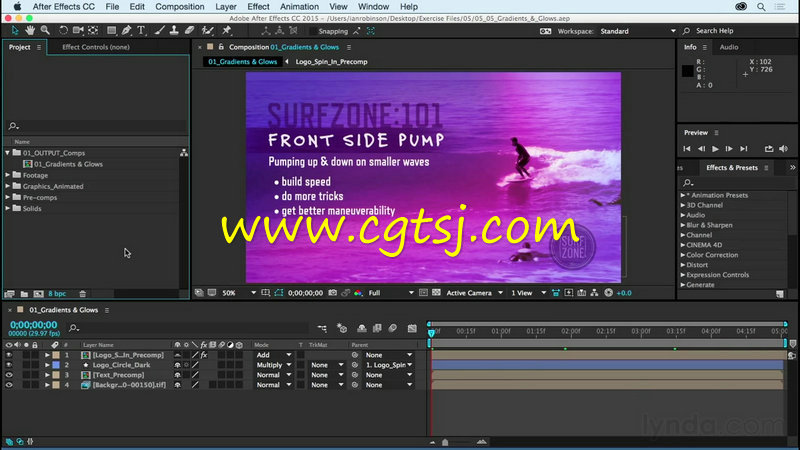This screenshot has height=450, width=800.
Task: Switch to Effect Controls tab
Action: 96,47
